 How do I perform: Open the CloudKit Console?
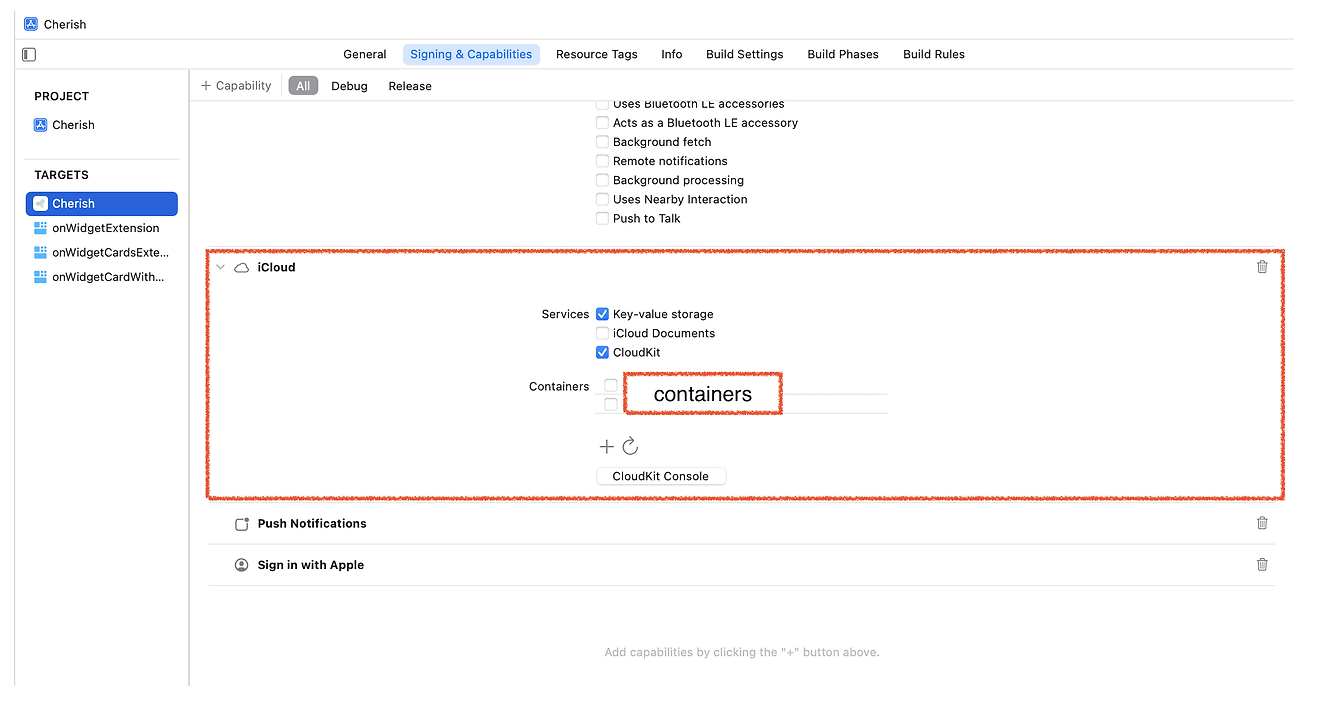tap(661, 476)
